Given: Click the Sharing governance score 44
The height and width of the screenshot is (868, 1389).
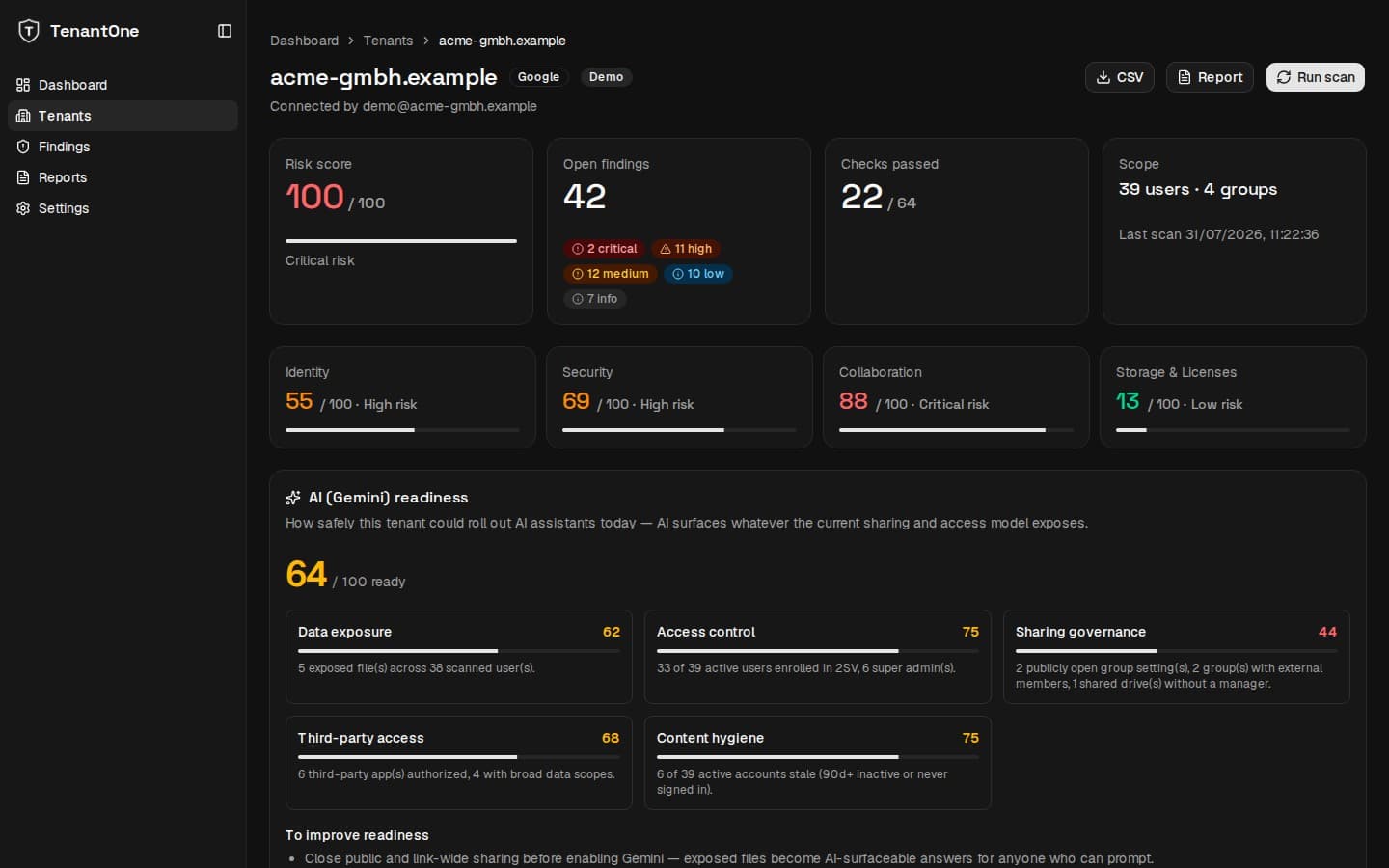Looking at the screenshot, I should (1327, 632).
